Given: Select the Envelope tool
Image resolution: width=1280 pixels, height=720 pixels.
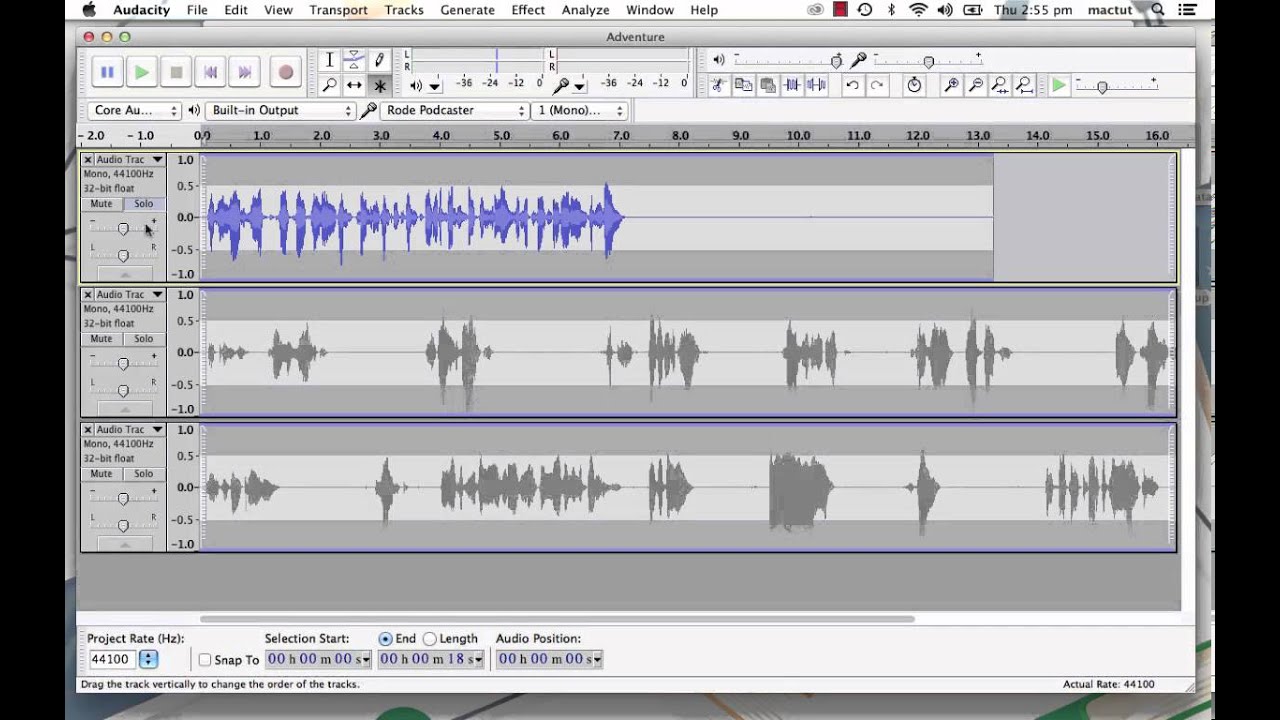Looking at the screenshot, I should tap(354, 61).
